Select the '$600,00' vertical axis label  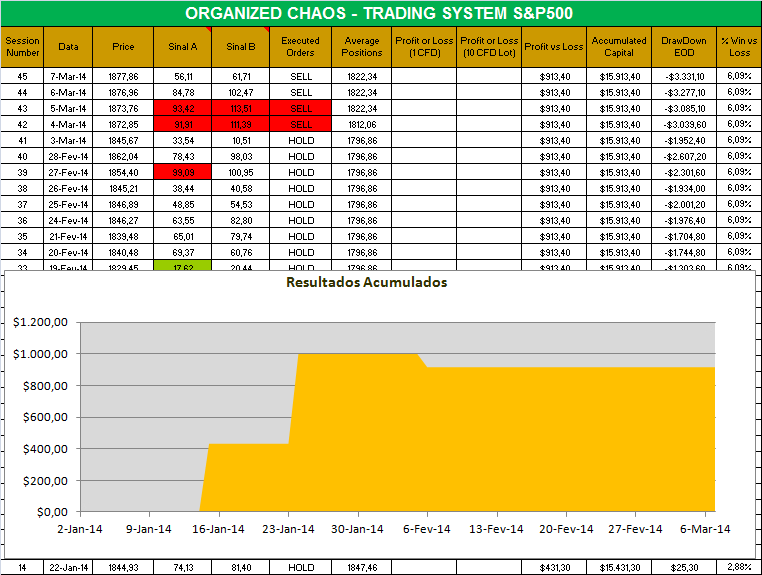click(45, 417)
